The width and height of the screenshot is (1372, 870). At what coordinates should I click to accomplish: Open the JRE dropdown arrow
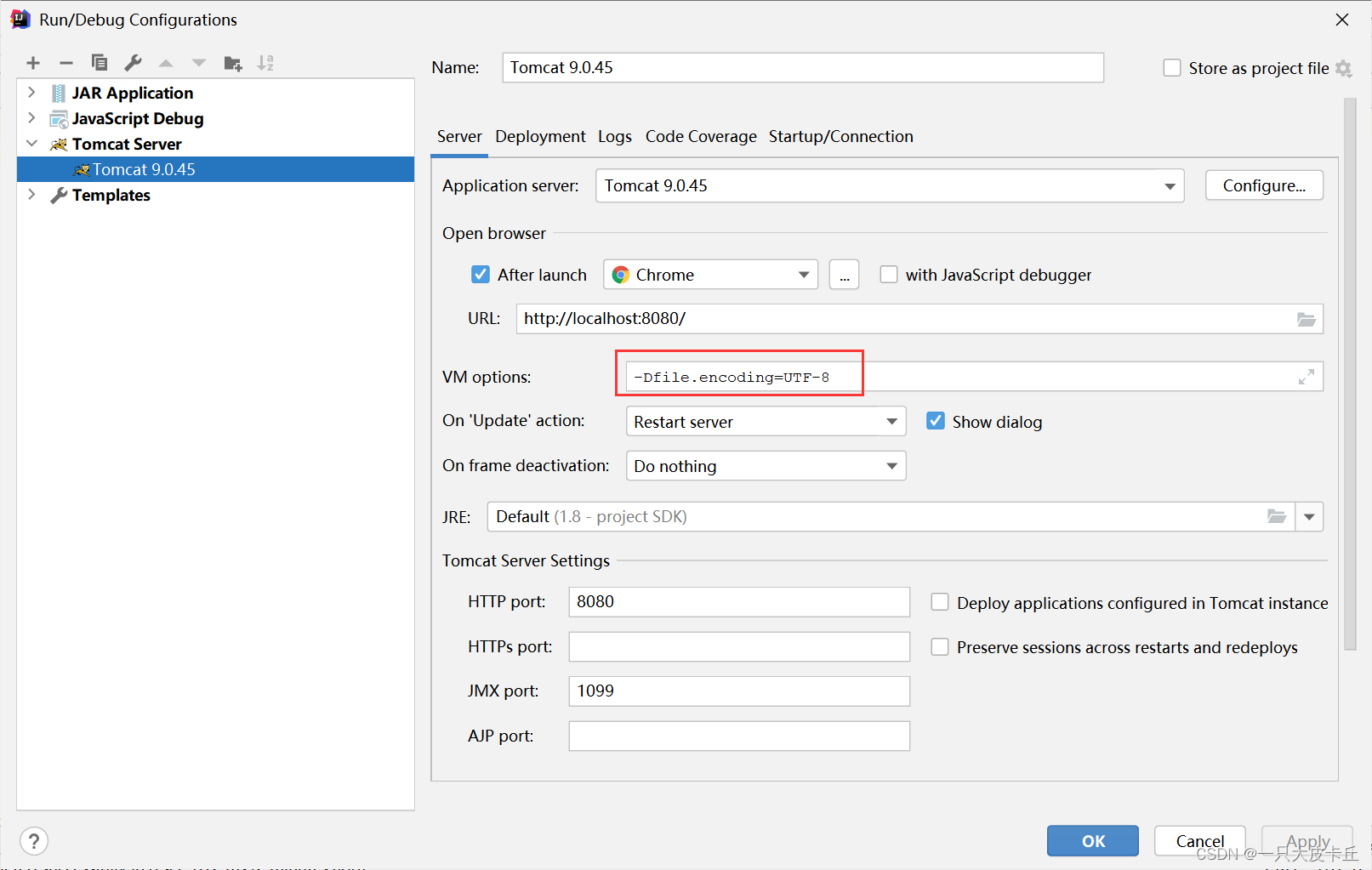(1309, 517)
